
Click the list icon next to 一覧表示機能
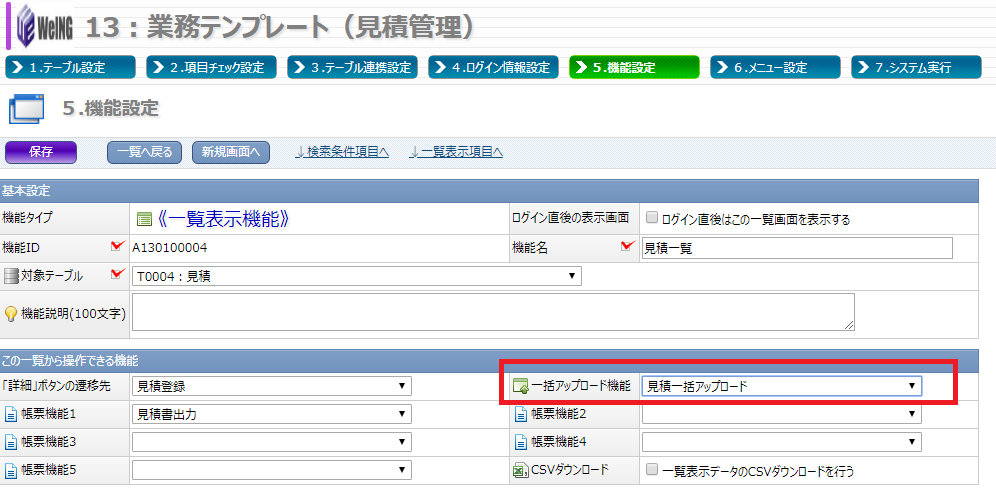[143, 219]
